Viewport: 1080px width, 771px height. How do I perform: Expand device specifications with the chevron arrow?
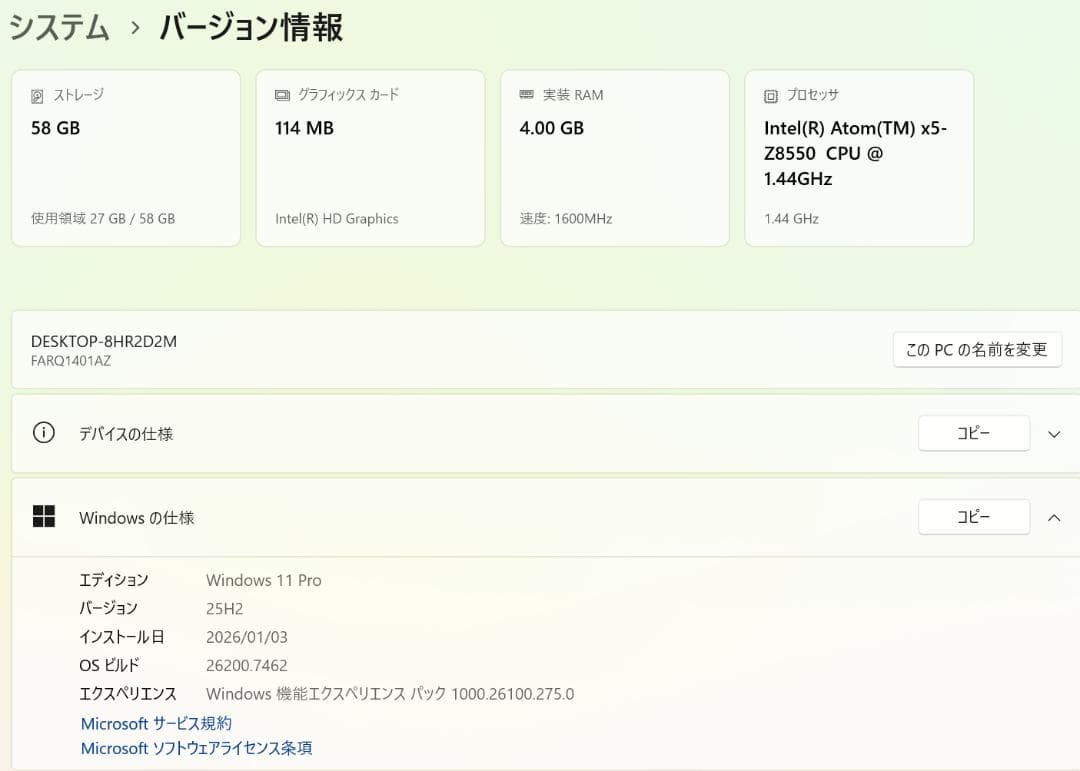[1053, 434]
